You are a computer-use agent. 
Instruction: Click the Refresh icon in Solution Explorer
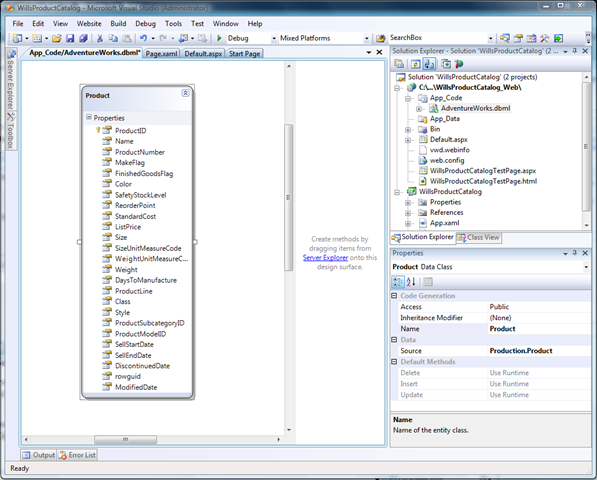(416, 64)
